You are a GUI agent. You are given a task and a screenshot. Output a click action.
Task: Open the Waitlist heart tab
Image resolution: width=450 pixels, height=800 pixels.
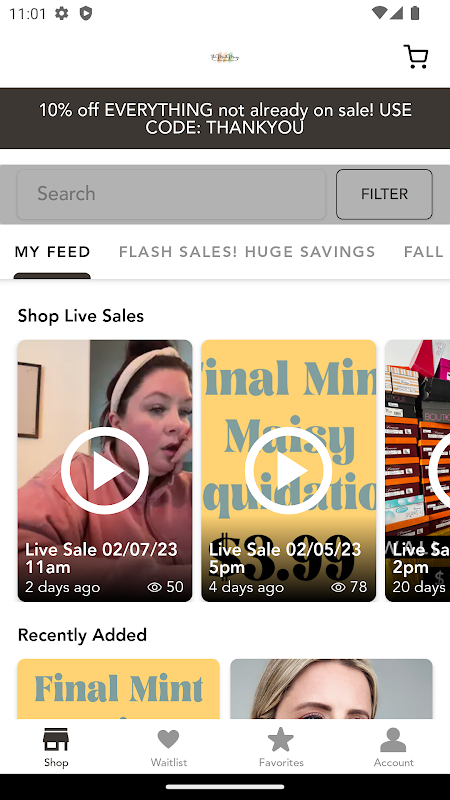[168, 747]
